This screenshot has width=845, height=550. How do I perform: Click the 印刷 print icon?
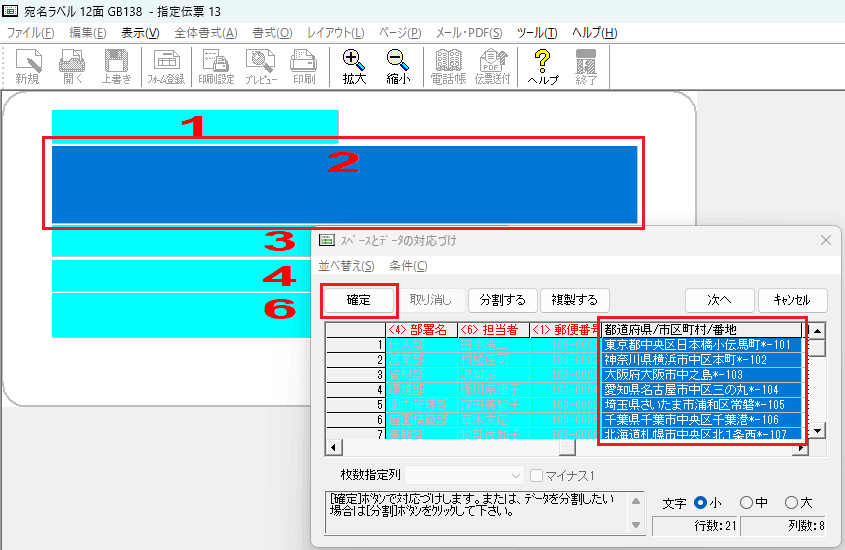tap(304, 67)
